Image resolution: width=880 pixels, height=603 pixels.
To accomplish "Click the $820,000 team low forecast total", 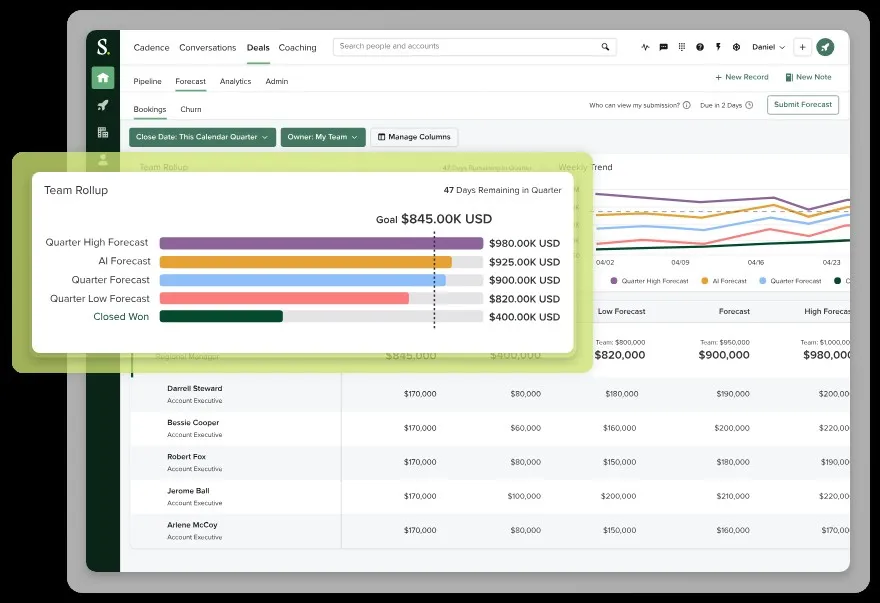I will pyautogui.click(x=620, y=355).
